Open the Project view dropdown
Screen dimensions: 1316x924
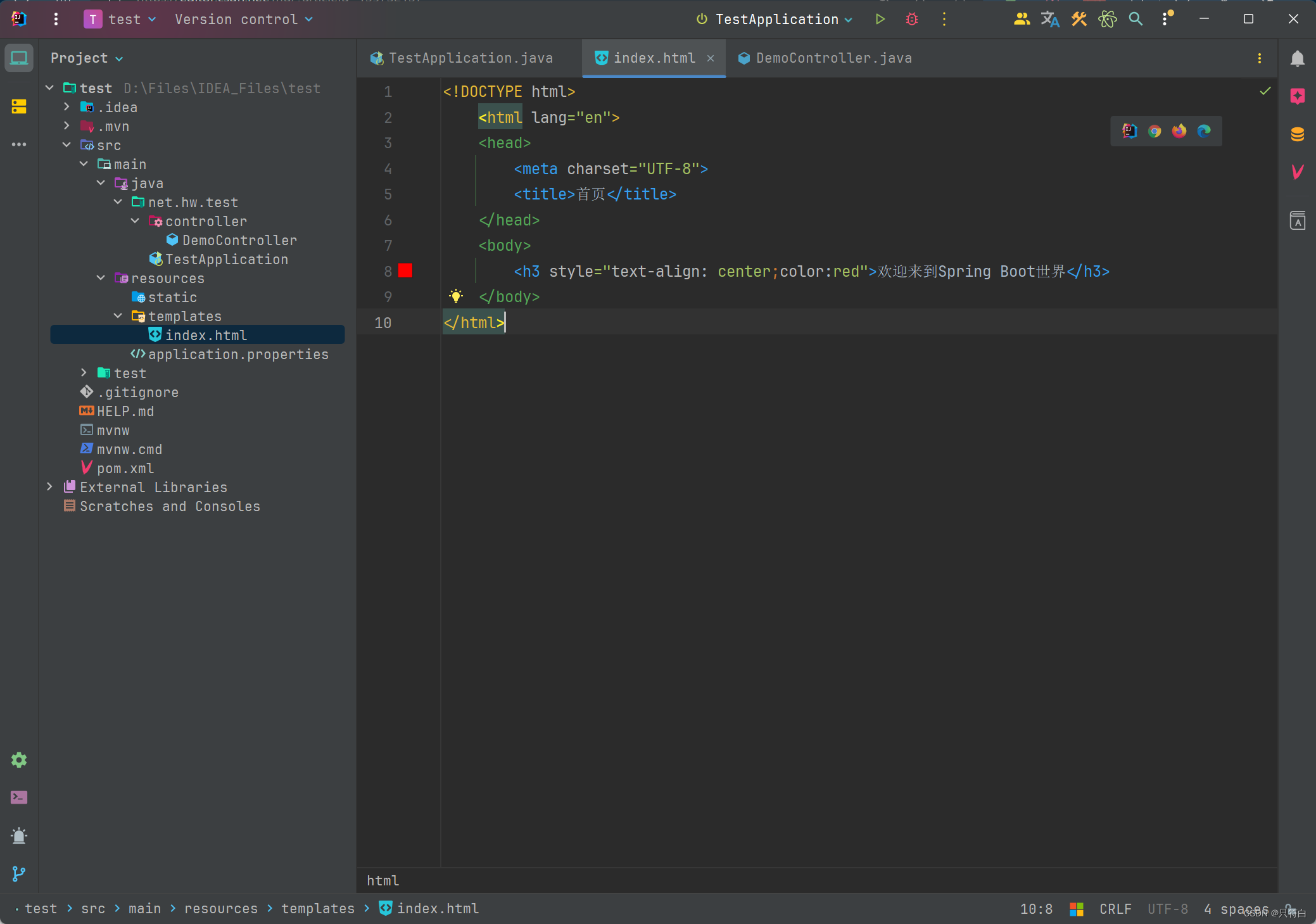[87, 58]
